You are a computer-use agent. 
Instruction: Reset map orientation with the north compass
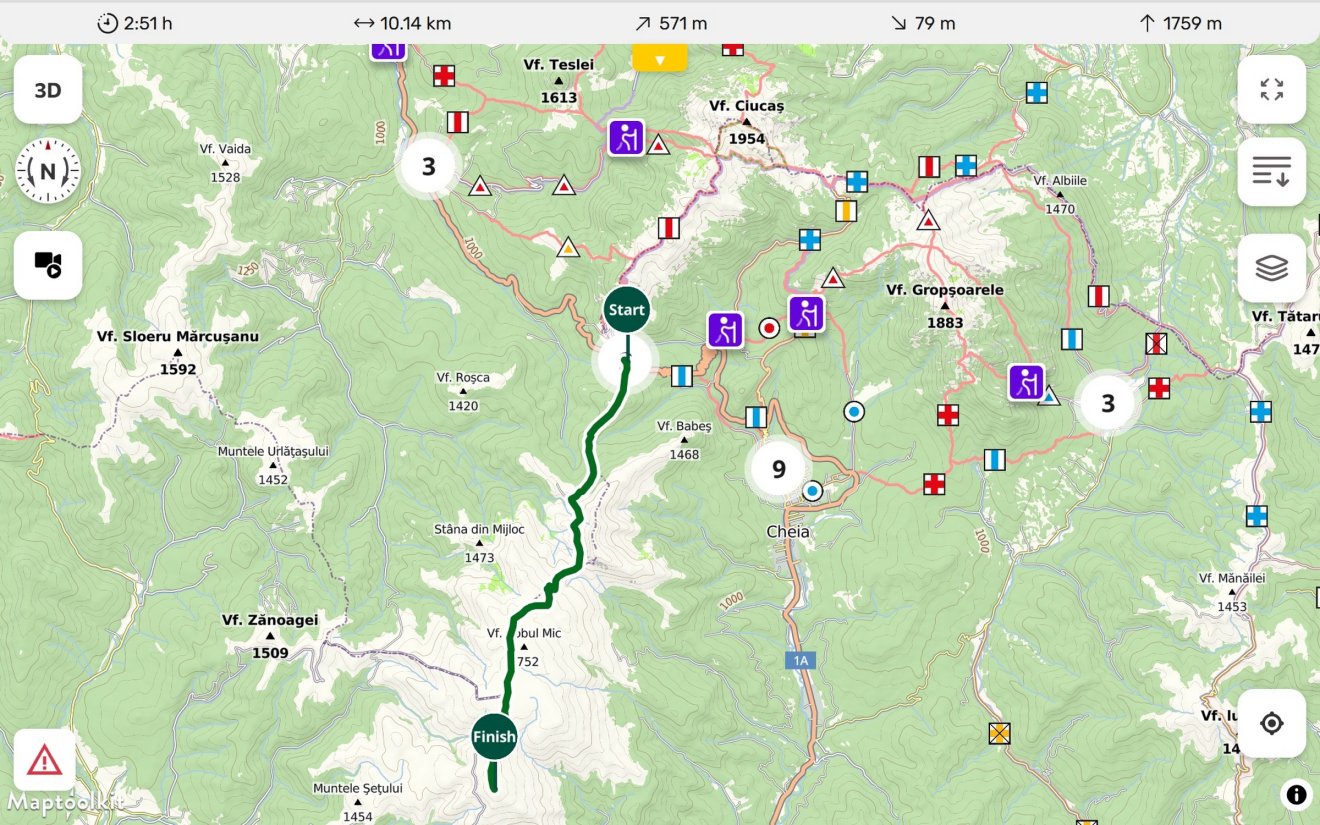[x=48, y=172]
